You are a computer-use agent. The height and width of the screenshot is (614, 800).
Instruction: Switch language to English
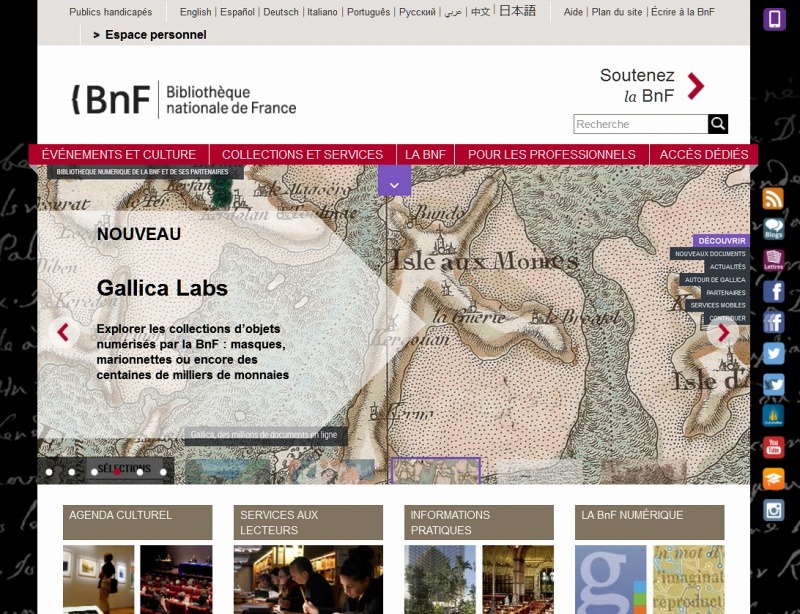pyautogui.click(x=195, y=12)
